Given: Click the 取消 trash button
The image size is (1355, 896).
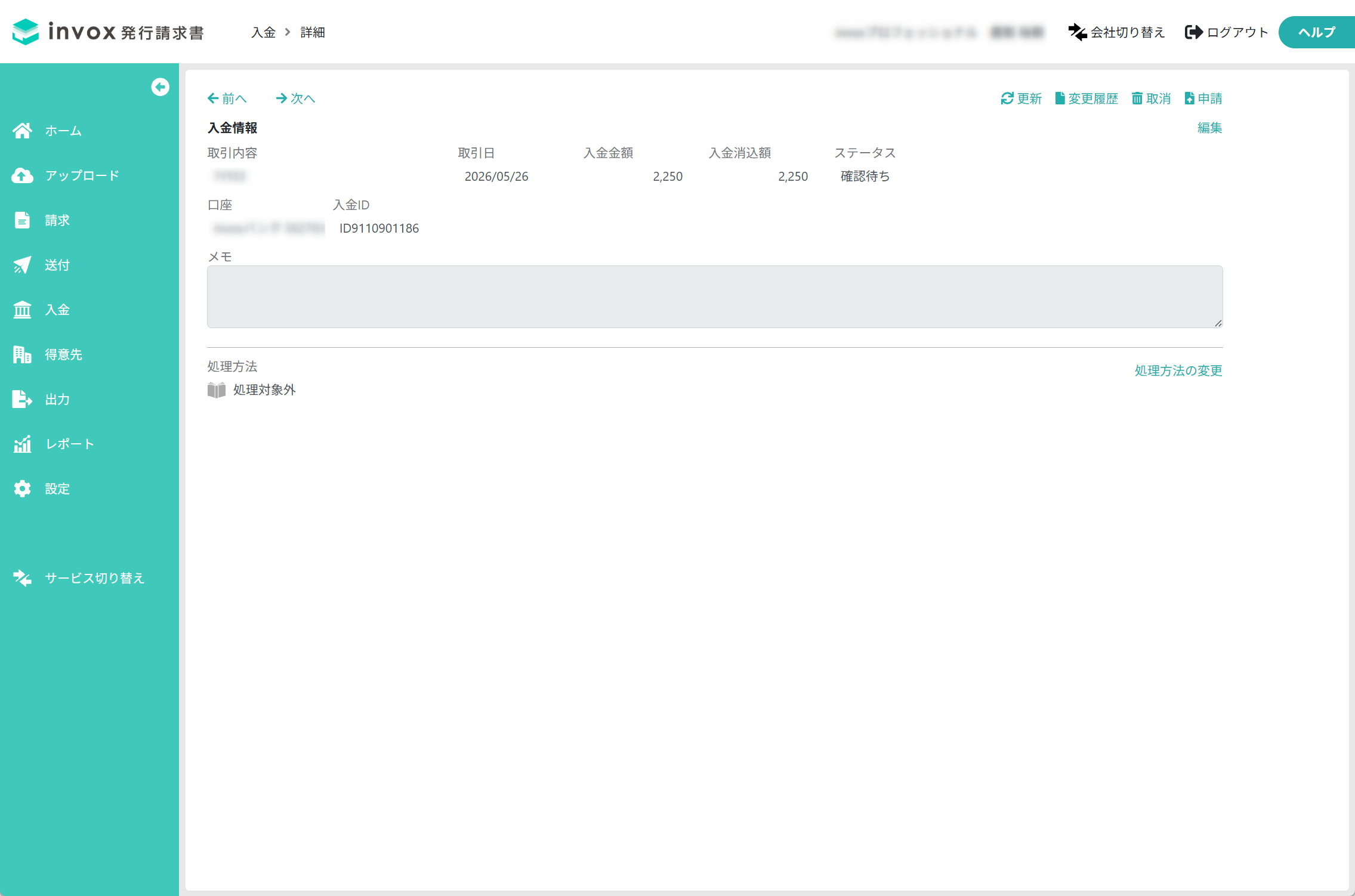Looking at the screenshot, I should pos(1151,98).
